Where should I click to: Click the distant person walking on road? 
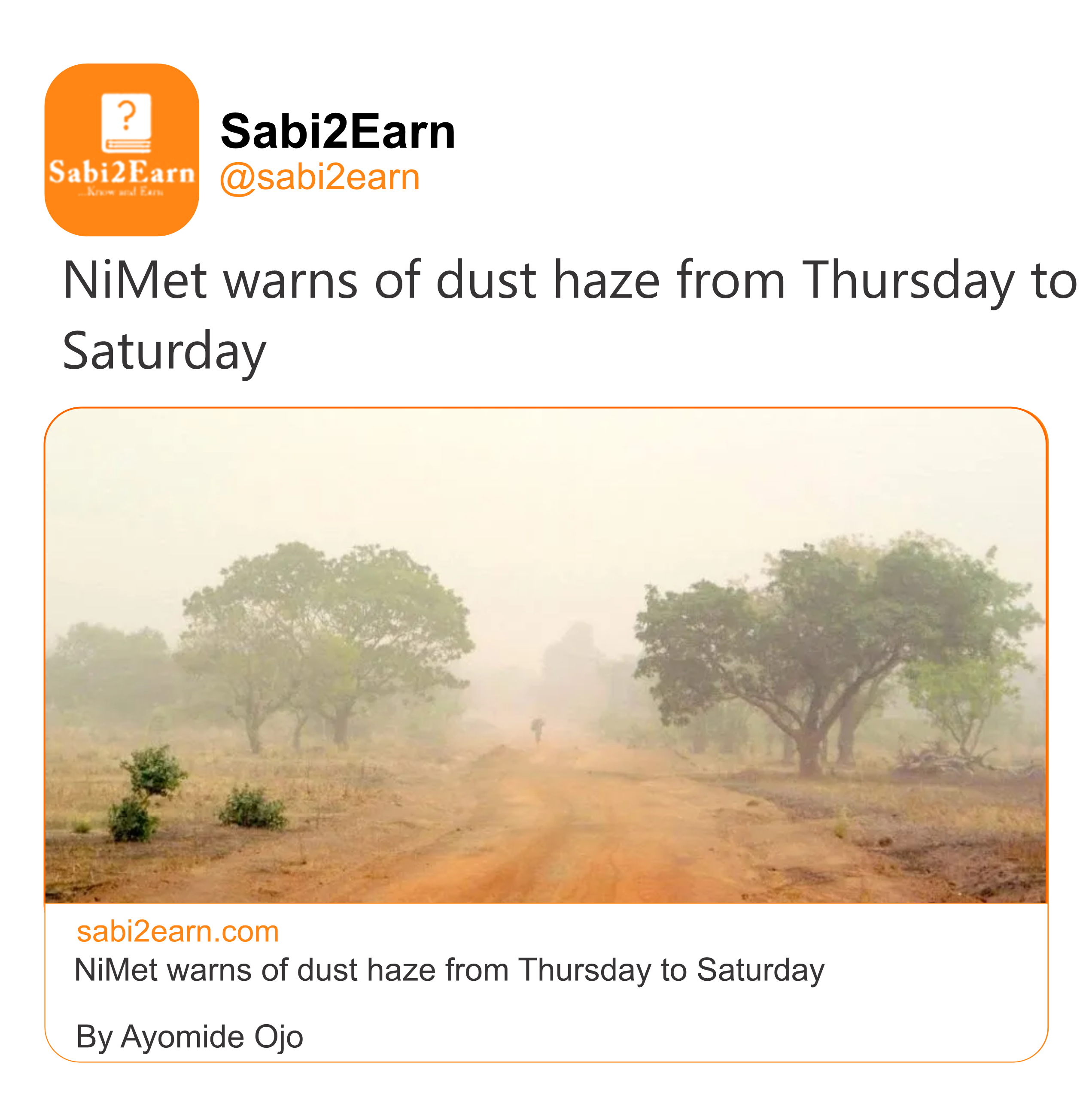537,731
